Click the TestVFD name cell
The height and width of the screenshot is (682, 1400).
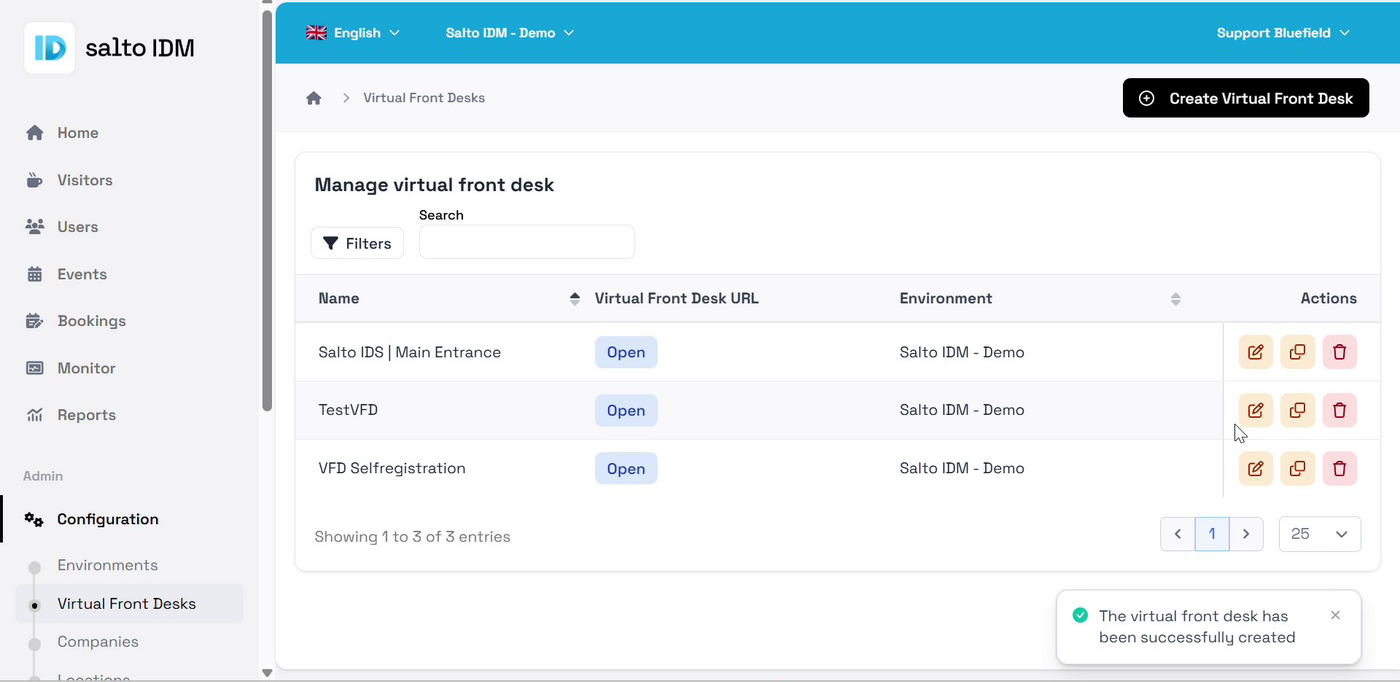pos(348,410)
